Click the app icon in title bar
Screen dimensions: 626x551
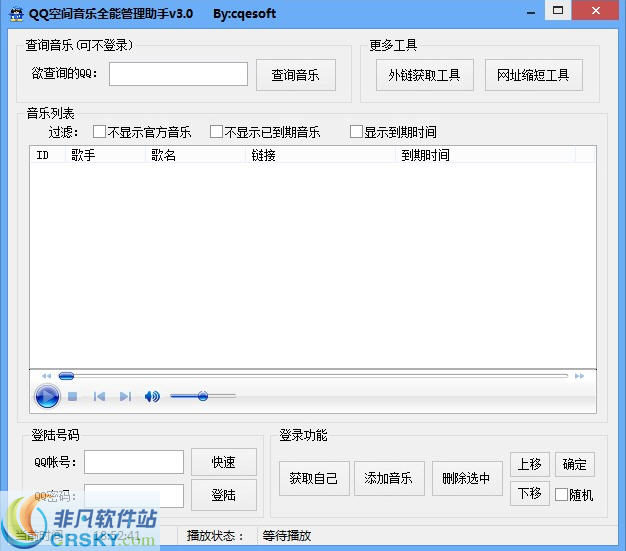tap(16, 14)
